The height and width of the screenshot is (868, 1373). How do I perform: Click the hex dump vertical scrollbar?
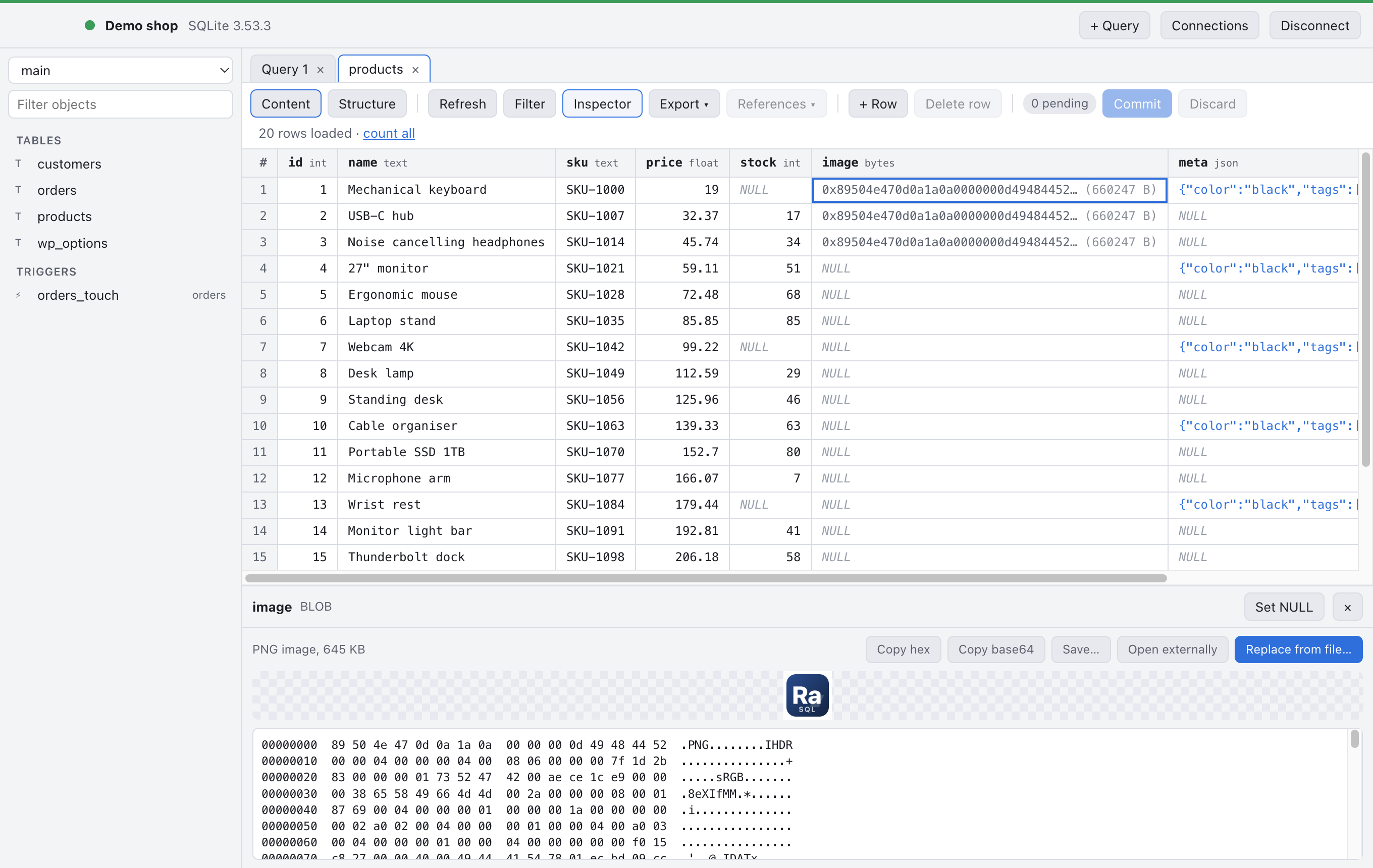(x=1355, y=739)
